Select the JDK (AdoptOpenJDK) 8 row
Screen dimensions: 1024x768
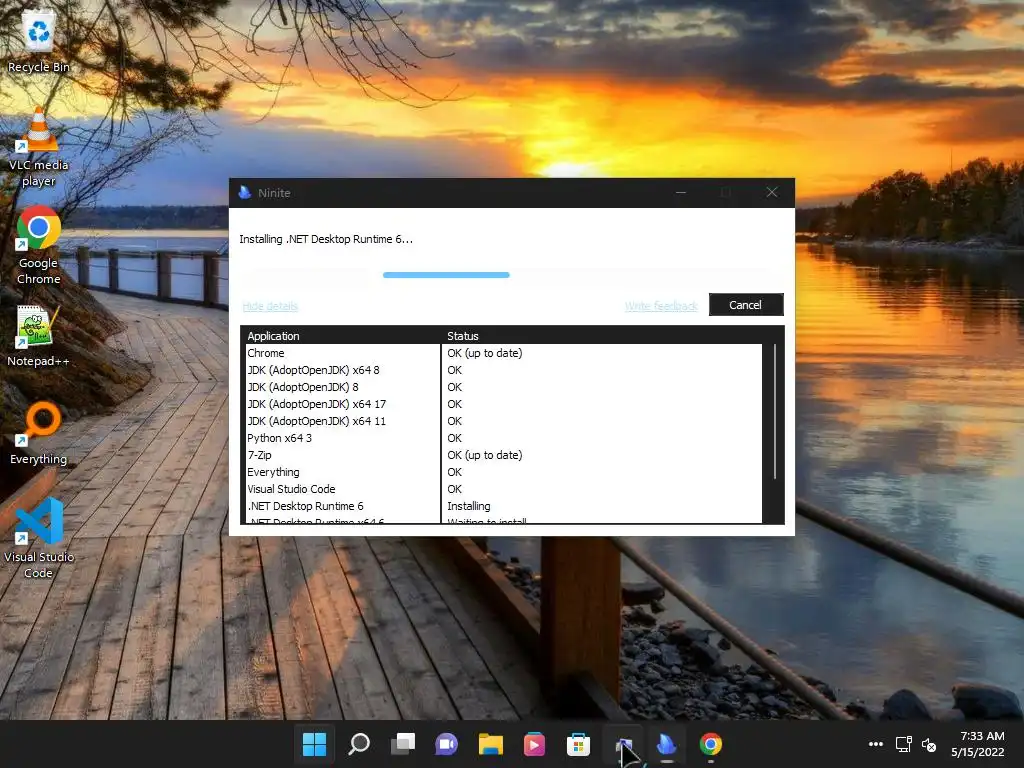[504, 387]
